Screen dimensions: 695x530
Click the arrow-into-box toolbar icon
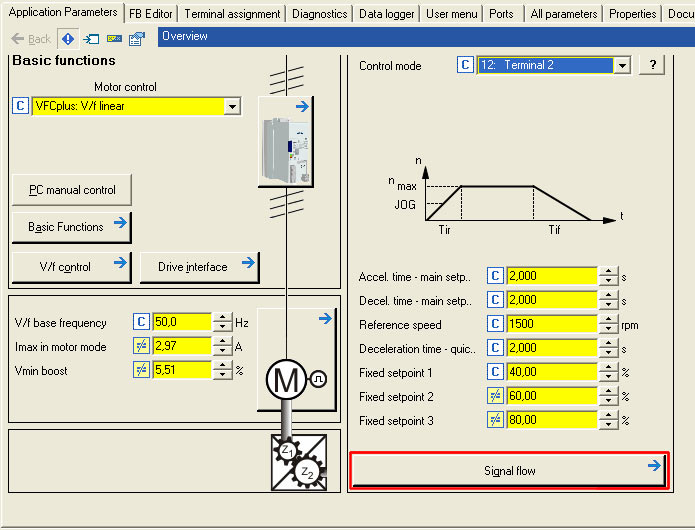click(x=91, y=39)
